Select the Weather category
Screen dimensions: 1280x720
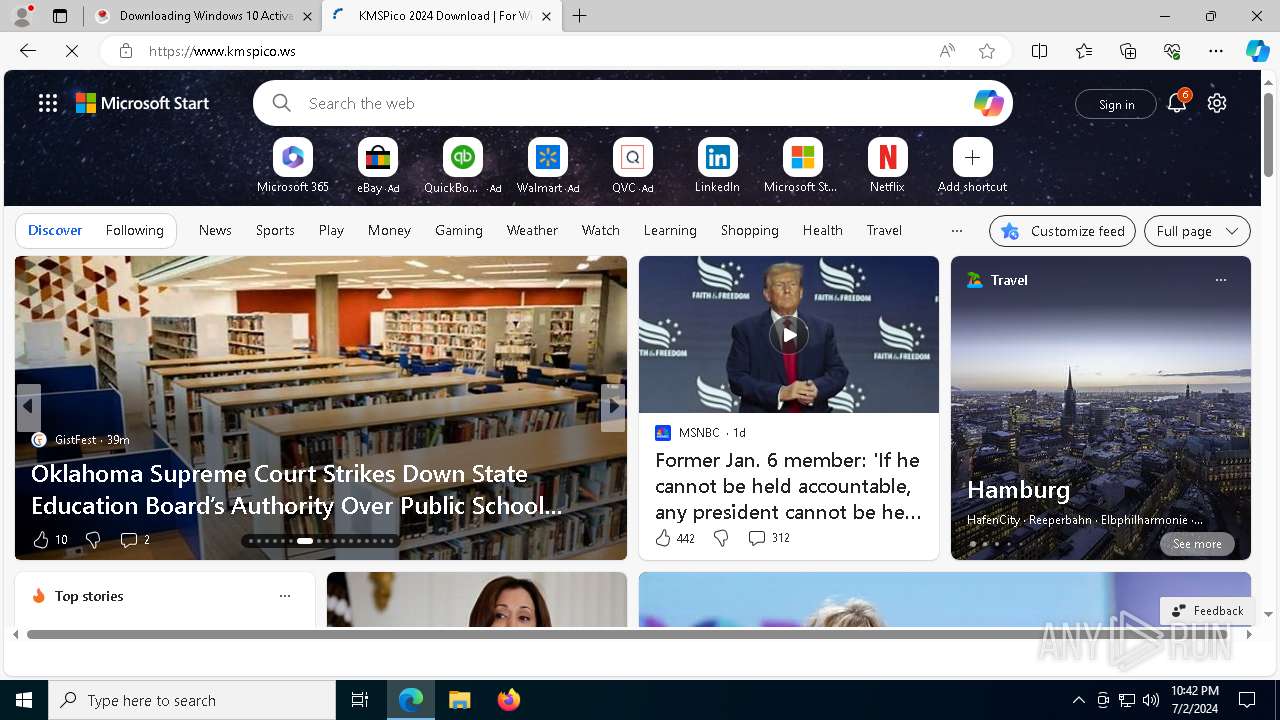click(532, 230)
